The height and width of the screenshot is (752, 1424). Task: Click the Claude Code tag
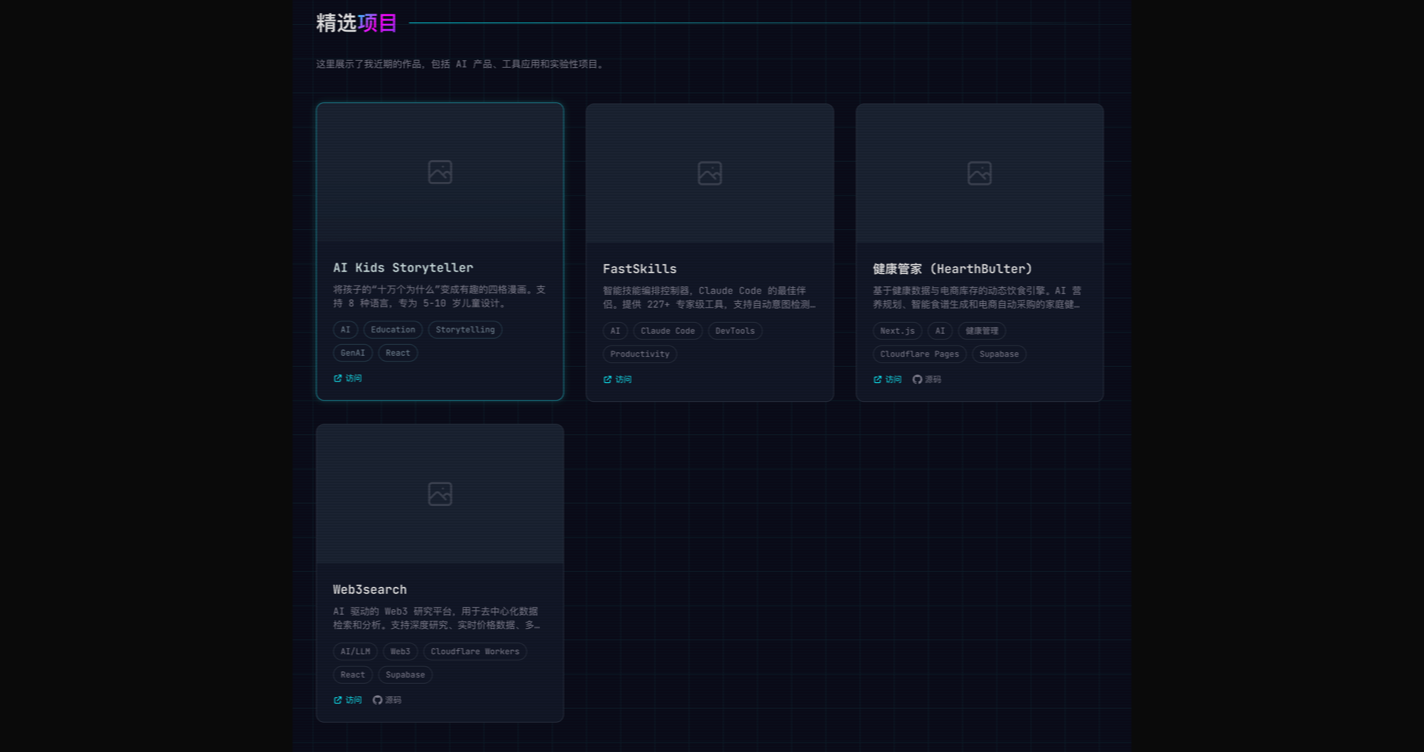tap(667, 331)
